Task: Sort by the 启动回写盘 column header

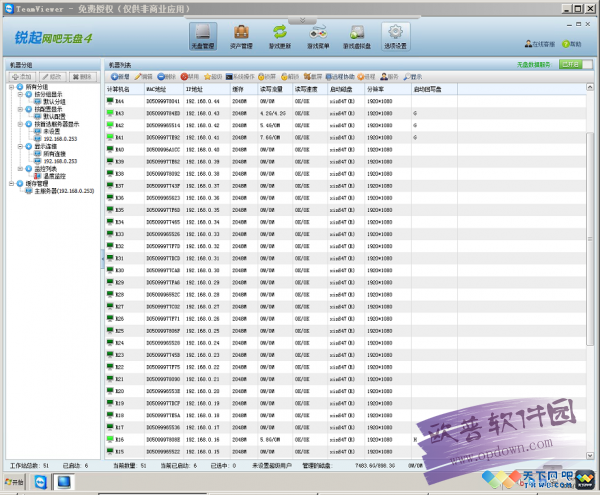Action: pos(434,89)
